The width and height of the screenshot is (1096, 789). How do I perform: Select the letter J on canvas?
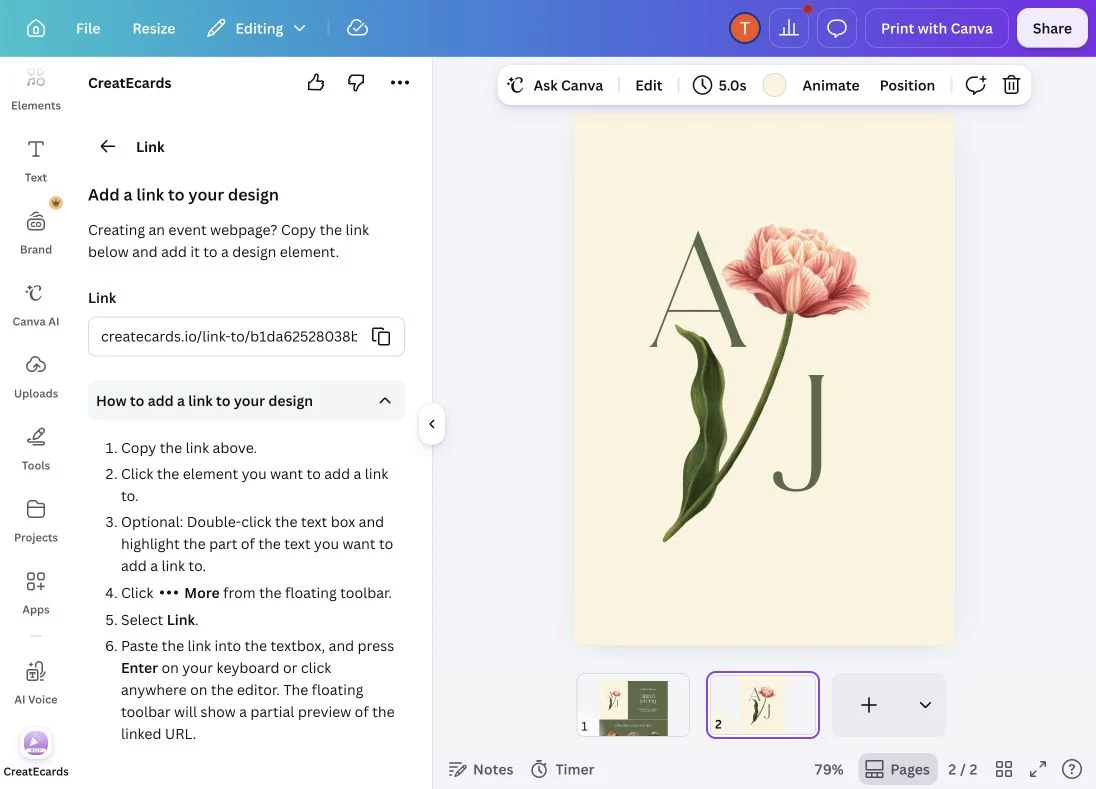(800, 432)
